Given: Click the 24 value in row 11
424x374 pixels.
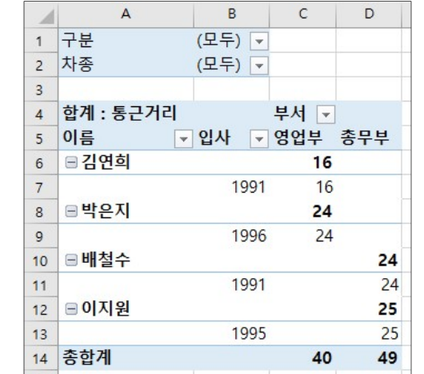Looking at the screenshot, I should (x=369, y=285).
